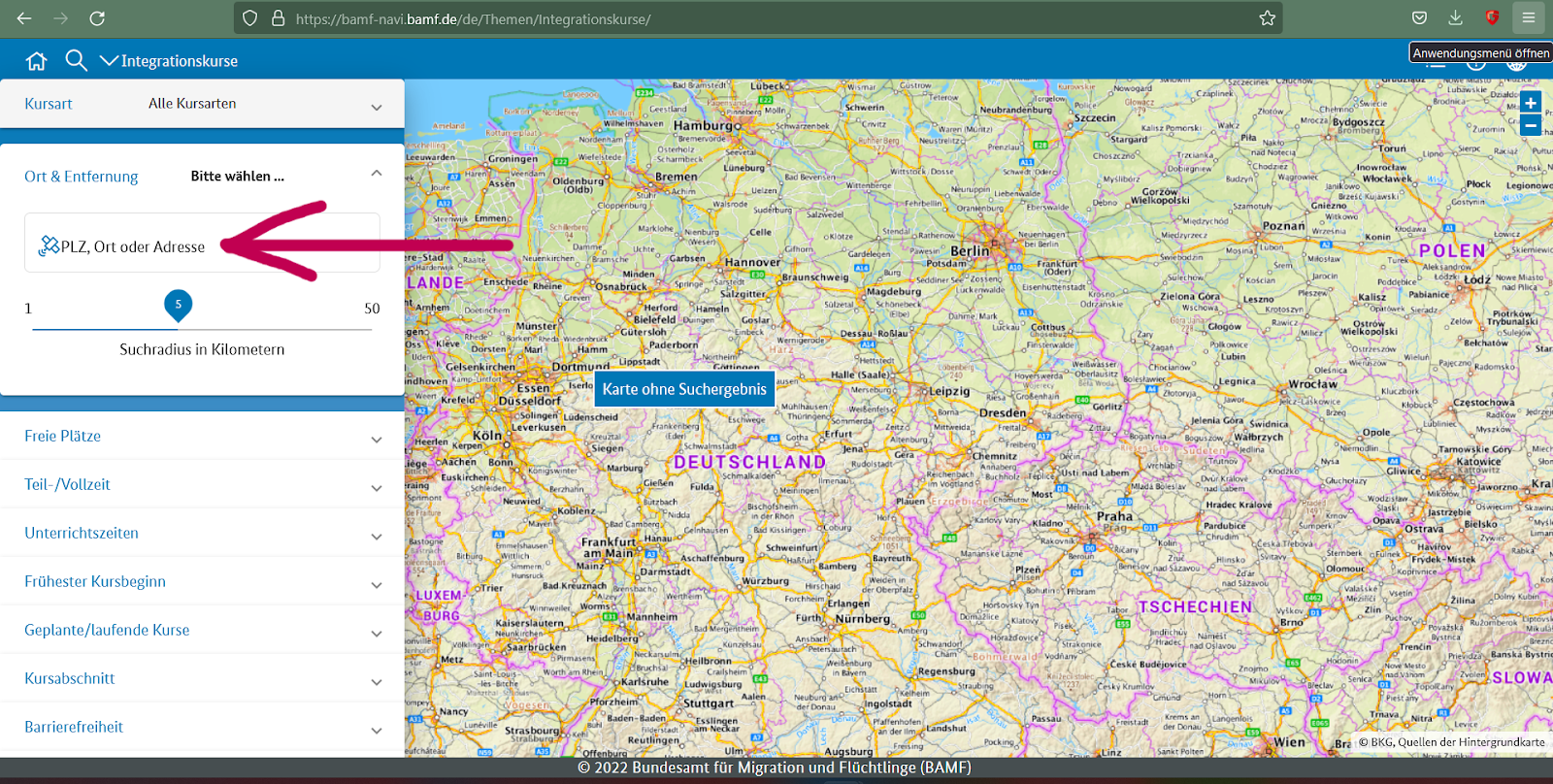Focus the bamf-navi.bamf.de address bar
Screen dimensions: 1553x784
(x=757, y=18)
